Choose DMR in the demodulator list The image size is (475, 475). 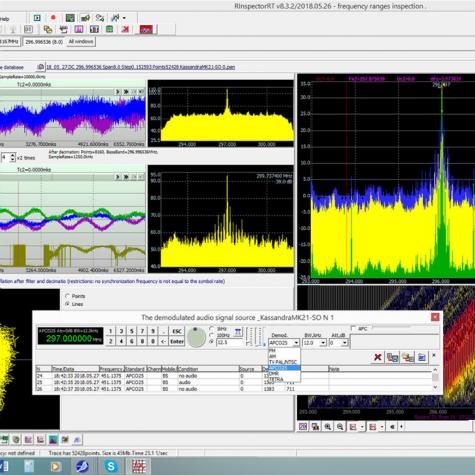(x=284, y=374)
